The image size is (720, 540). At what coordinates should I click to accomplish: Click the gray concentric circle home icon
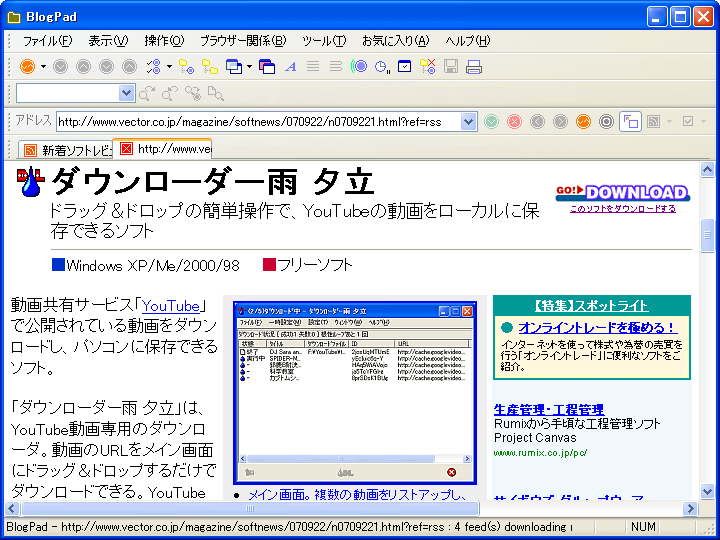pyautogui.click(x=606, y=122)
